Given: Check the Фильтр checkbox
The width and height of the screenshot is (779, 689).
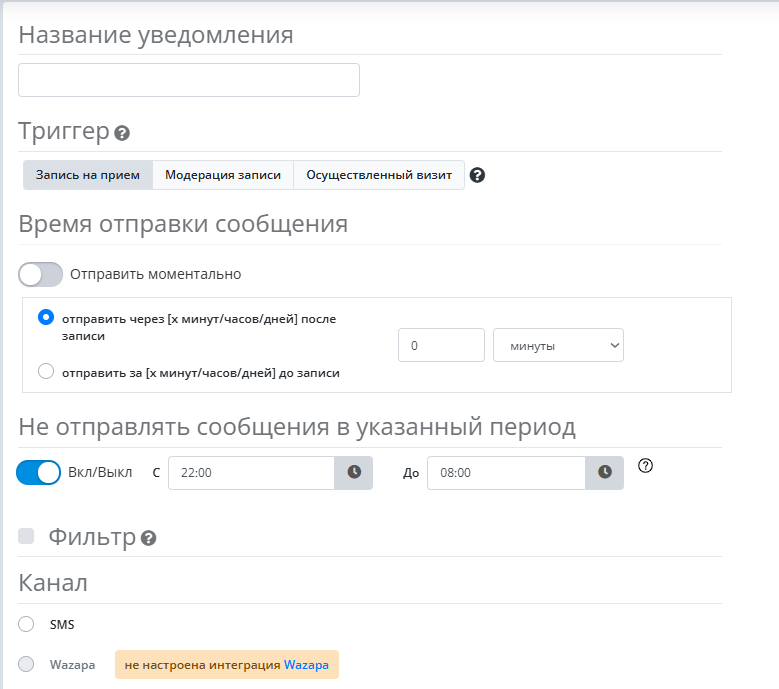Looking at the screenshot, I should (26, 537).
